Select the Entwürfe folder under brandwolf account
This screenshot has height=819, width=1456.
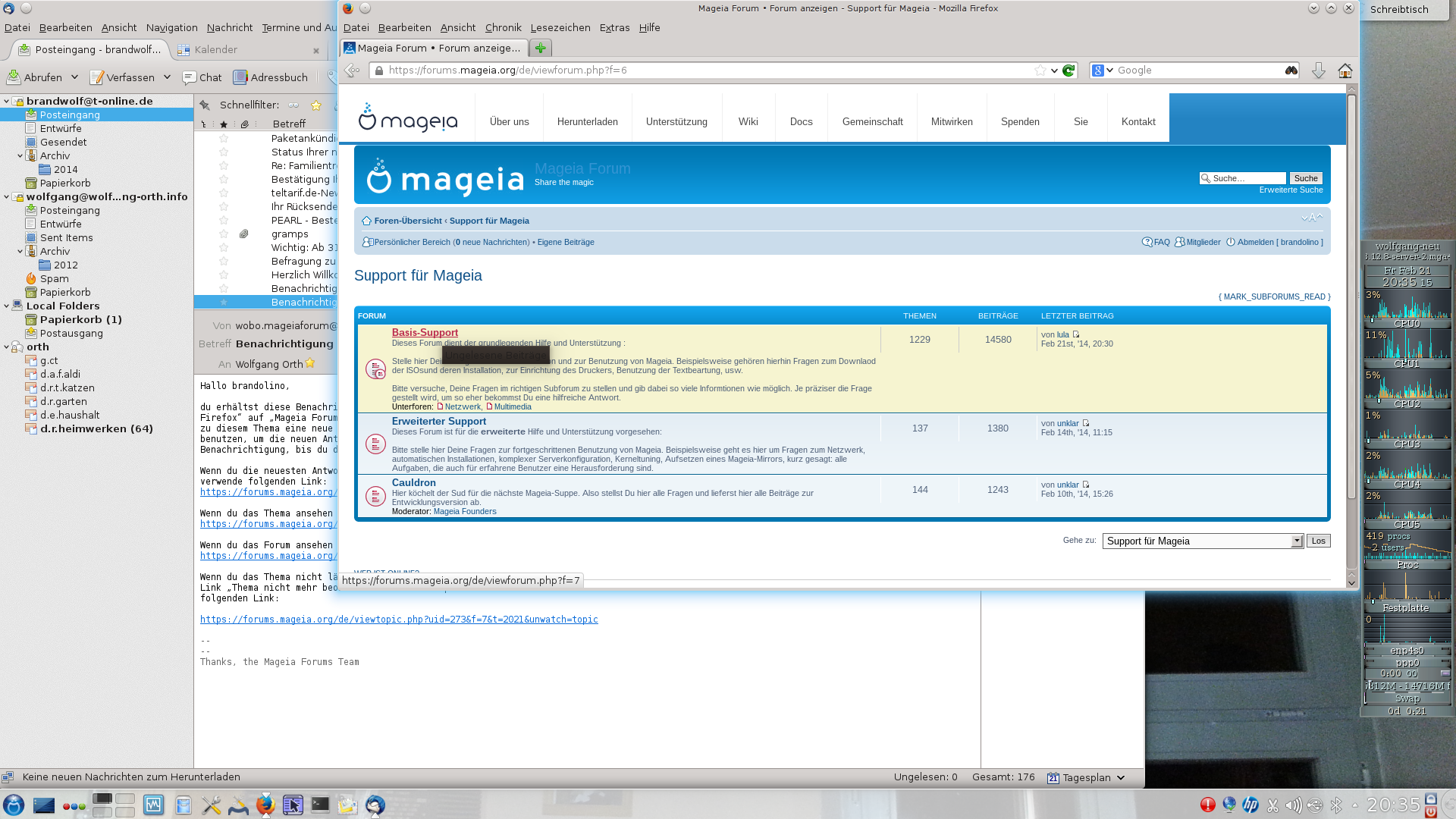pyautogui.click(x=61, y=128)
